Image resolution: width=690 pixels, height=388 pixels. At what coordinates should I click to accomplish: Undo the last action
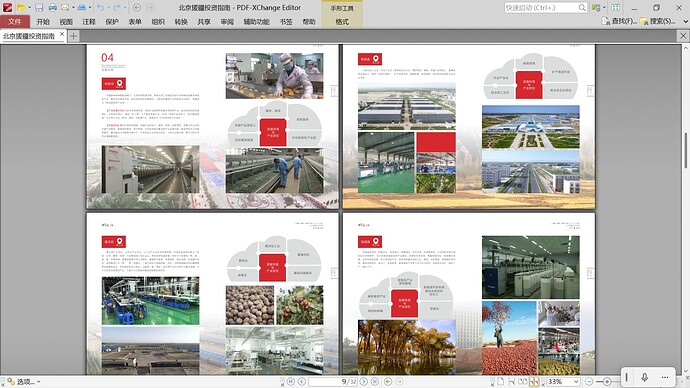(x=100, y=7)
